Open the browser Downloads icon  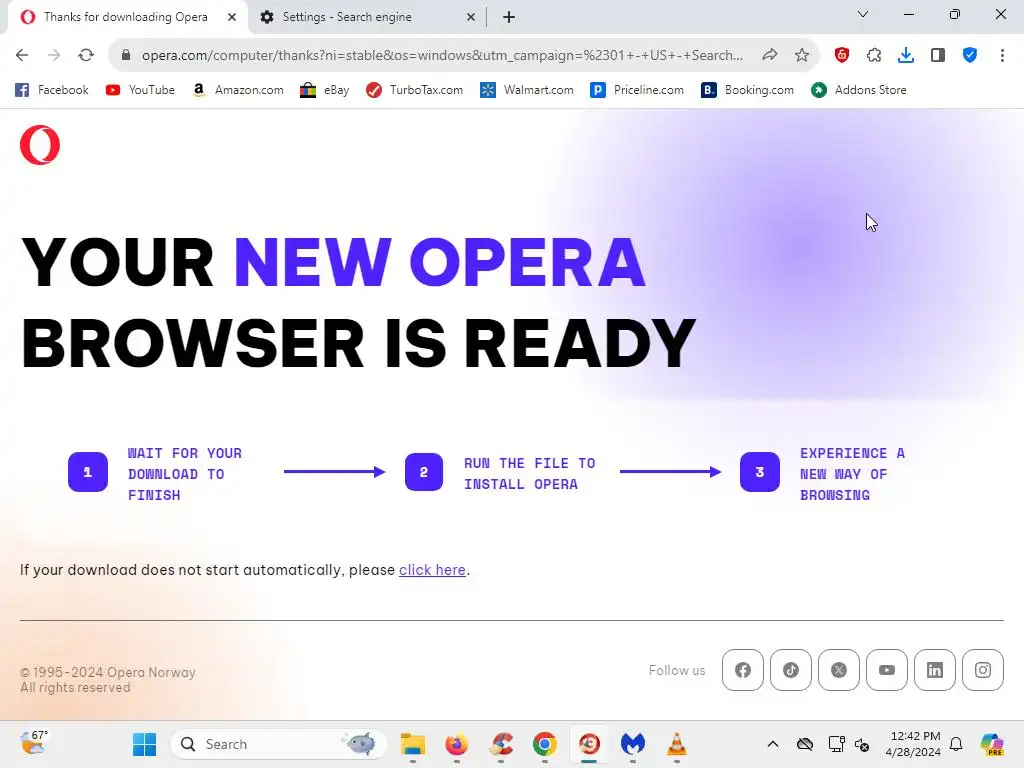[906, 56]
